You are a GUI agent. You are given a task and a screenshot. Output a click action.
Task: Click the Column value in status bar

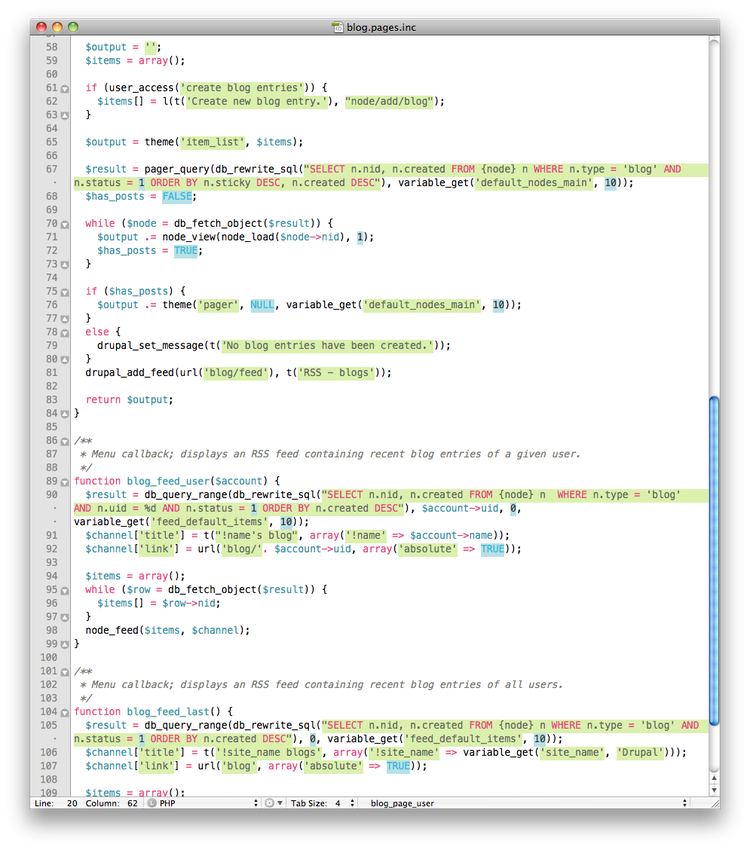click(133, 803)
